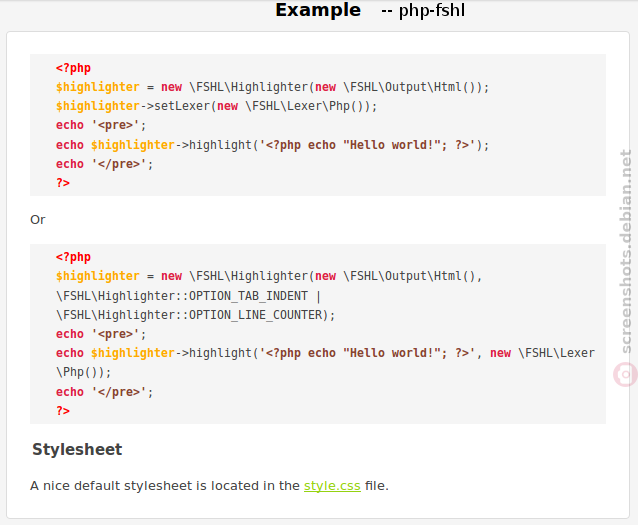Click the "echo '</pre>';" line in first block
Image resolution: width=638 pixels, height=525 pixels.
[105, 164]
